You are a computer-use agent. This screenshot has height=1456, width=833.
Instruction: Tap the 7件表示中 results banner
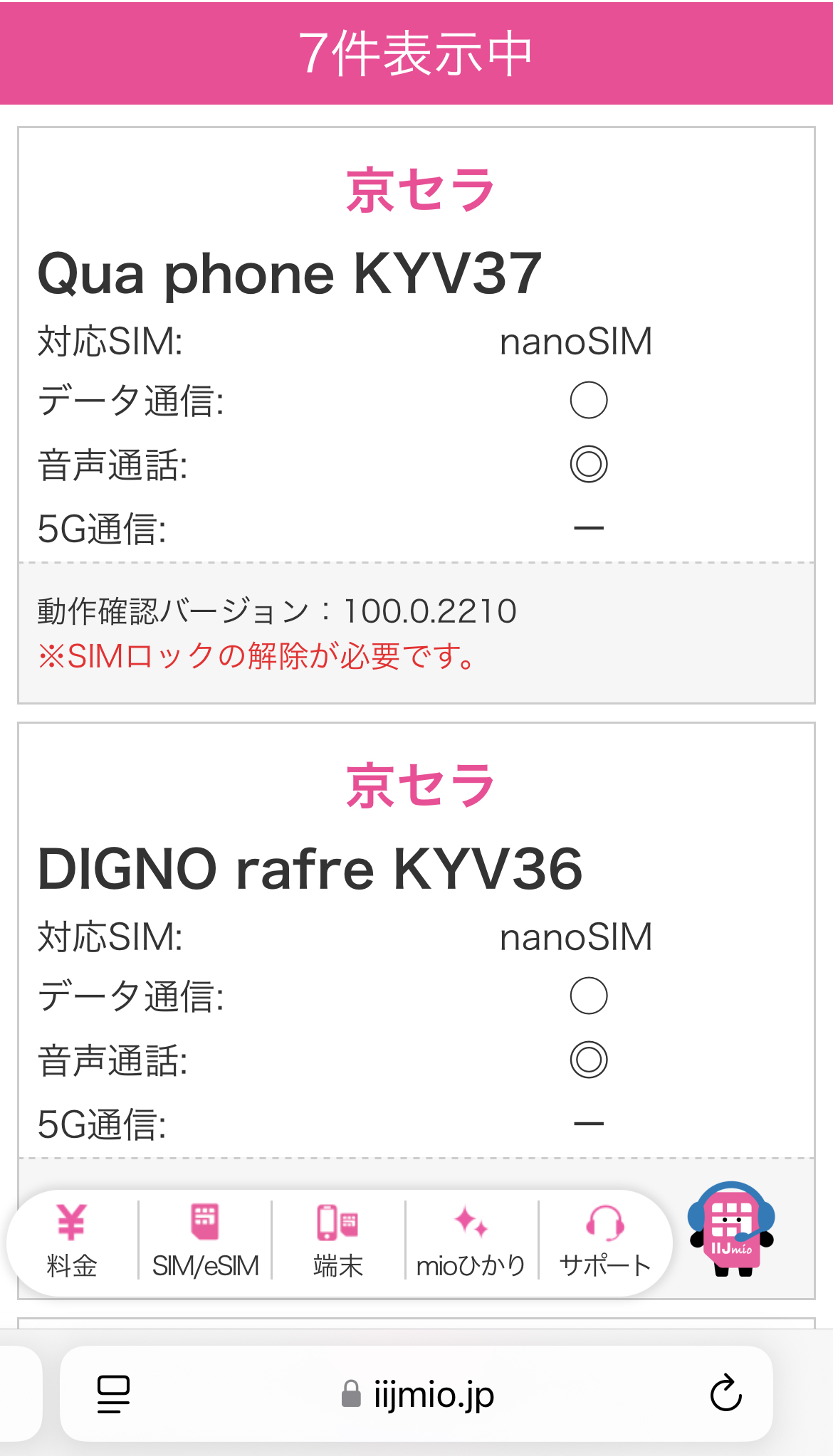(x=416, y=53)
